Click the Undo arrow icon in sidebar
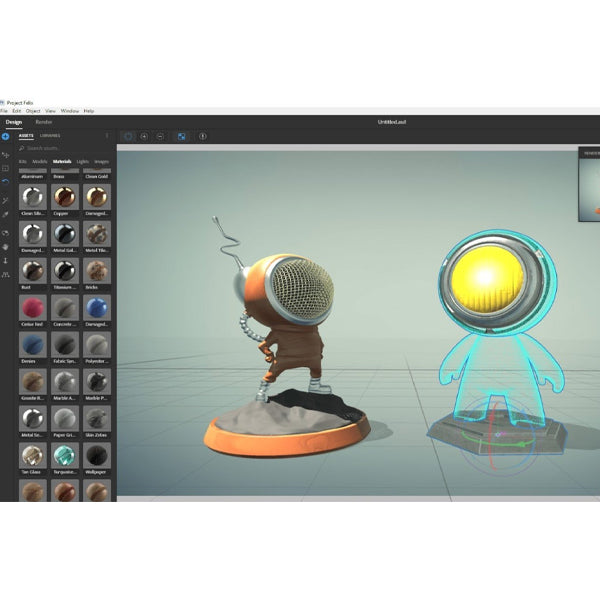Viewport: 600px width, 600px height. (6, 182)
